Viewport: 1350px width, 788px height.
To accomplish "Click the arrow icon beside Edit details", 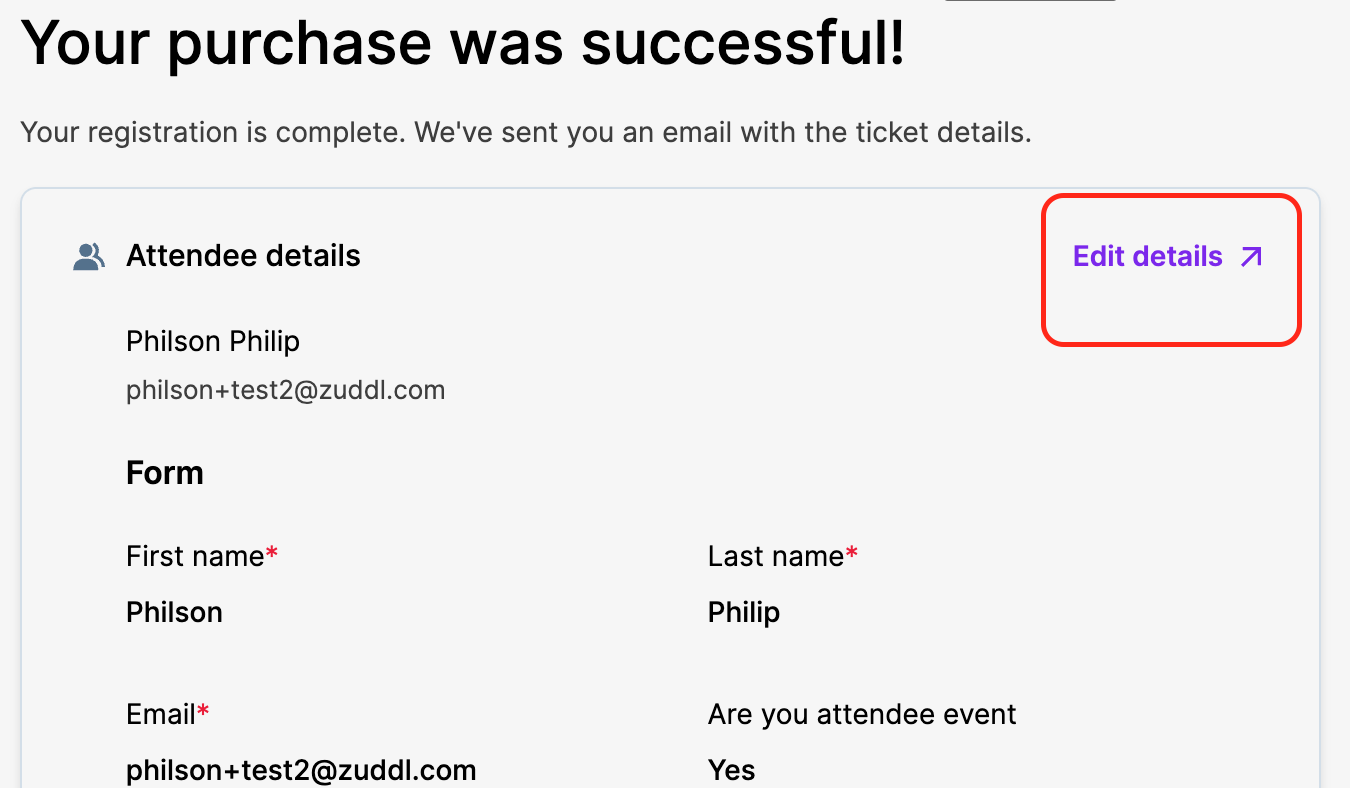I will [1251, 257].
